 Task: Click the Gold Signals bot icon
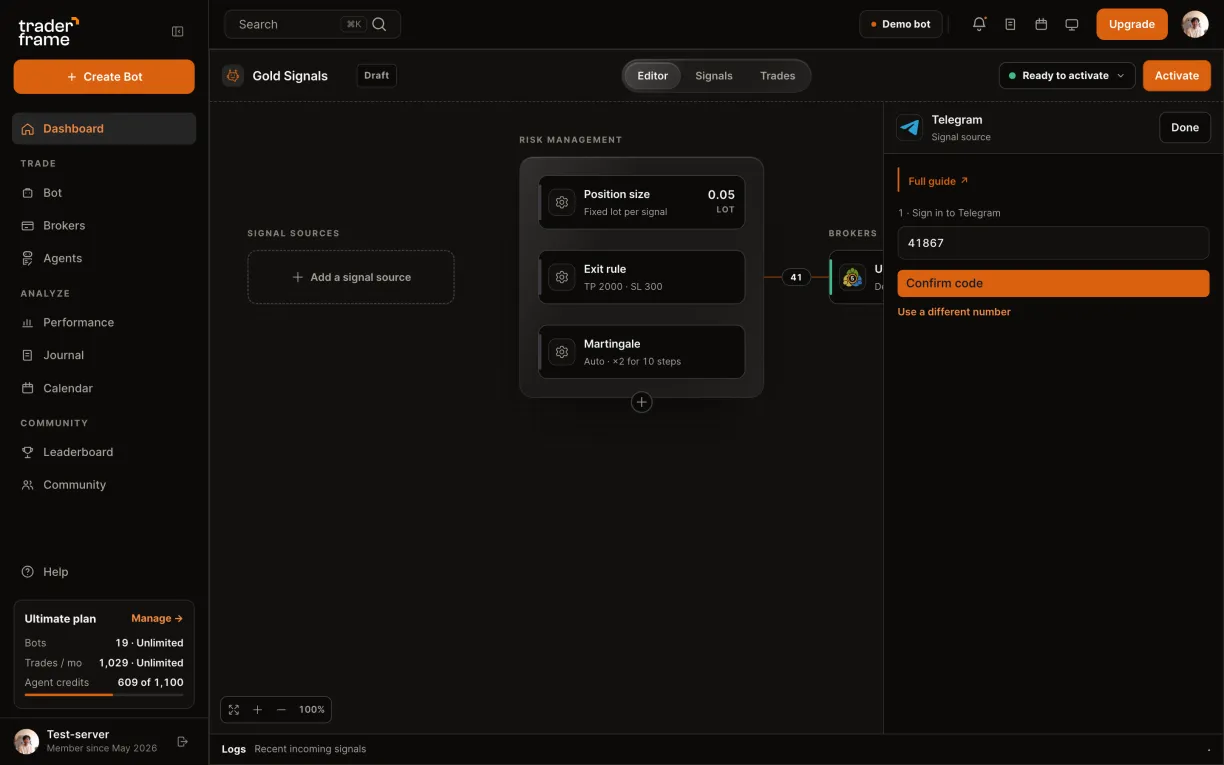[x=233, y=76]
